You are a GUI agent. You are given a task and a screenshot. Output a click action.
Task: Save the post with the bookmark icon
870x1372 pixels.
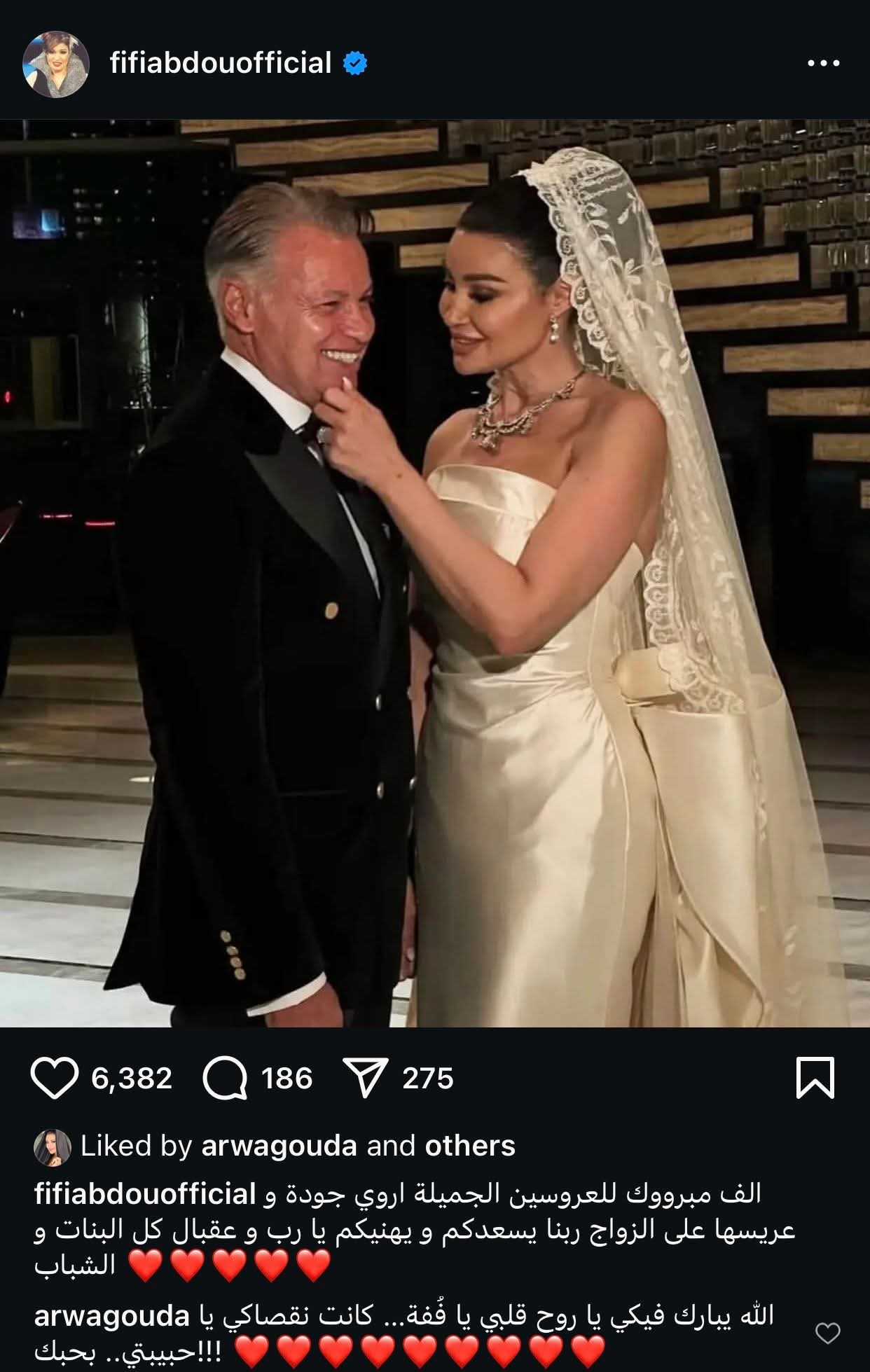(x=815, y=1078)
